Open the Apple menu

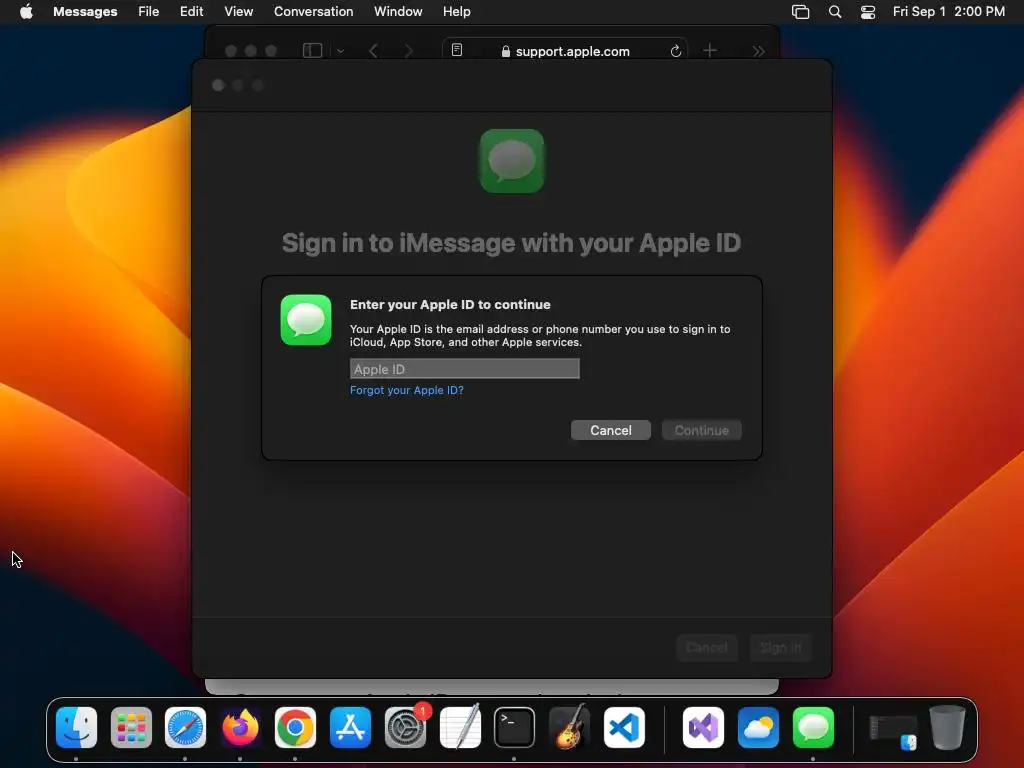[26, 11]
